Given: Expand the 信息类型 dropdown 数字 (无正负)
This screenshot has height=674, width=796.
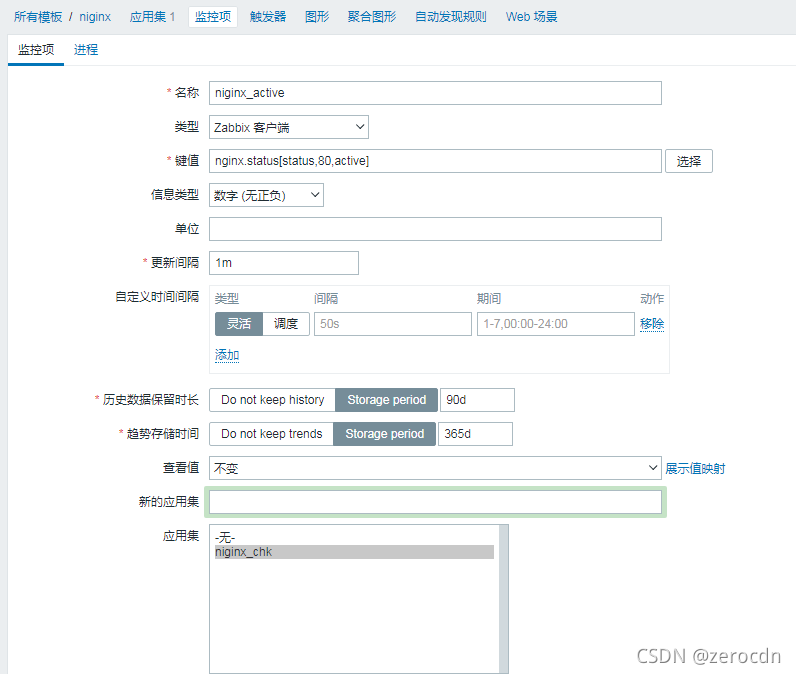Looking at the screenshot, I should 266,195.
